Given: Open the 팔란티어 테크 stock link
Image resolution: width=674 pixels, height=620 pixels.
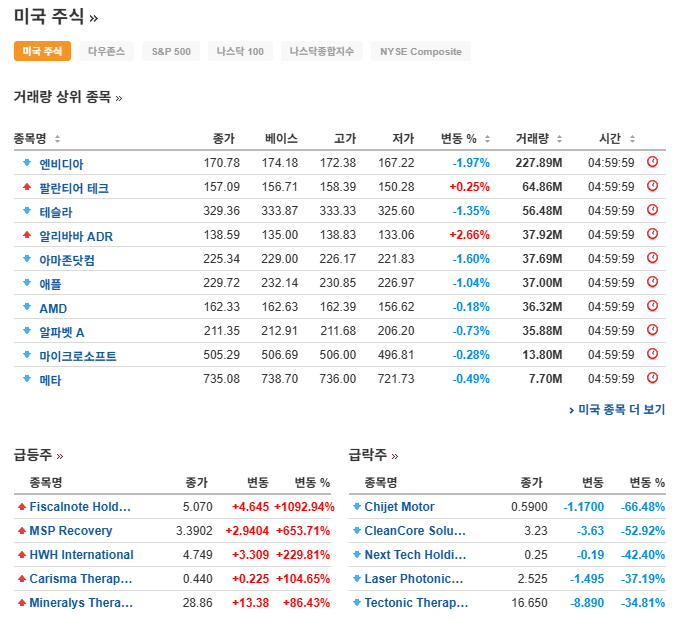Looking at the screenshot, I should 74,188.
